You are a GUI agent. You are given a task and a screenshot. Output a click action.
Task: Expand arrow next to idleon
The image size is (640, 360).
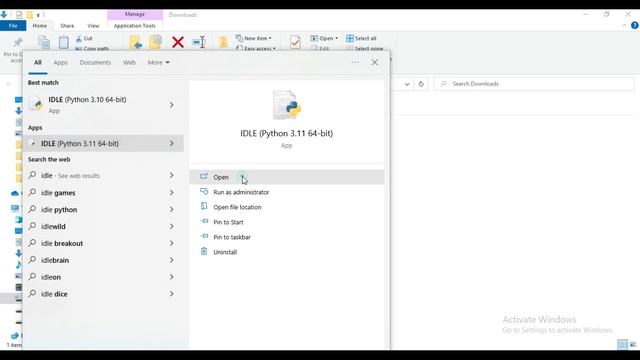[172, 277]
